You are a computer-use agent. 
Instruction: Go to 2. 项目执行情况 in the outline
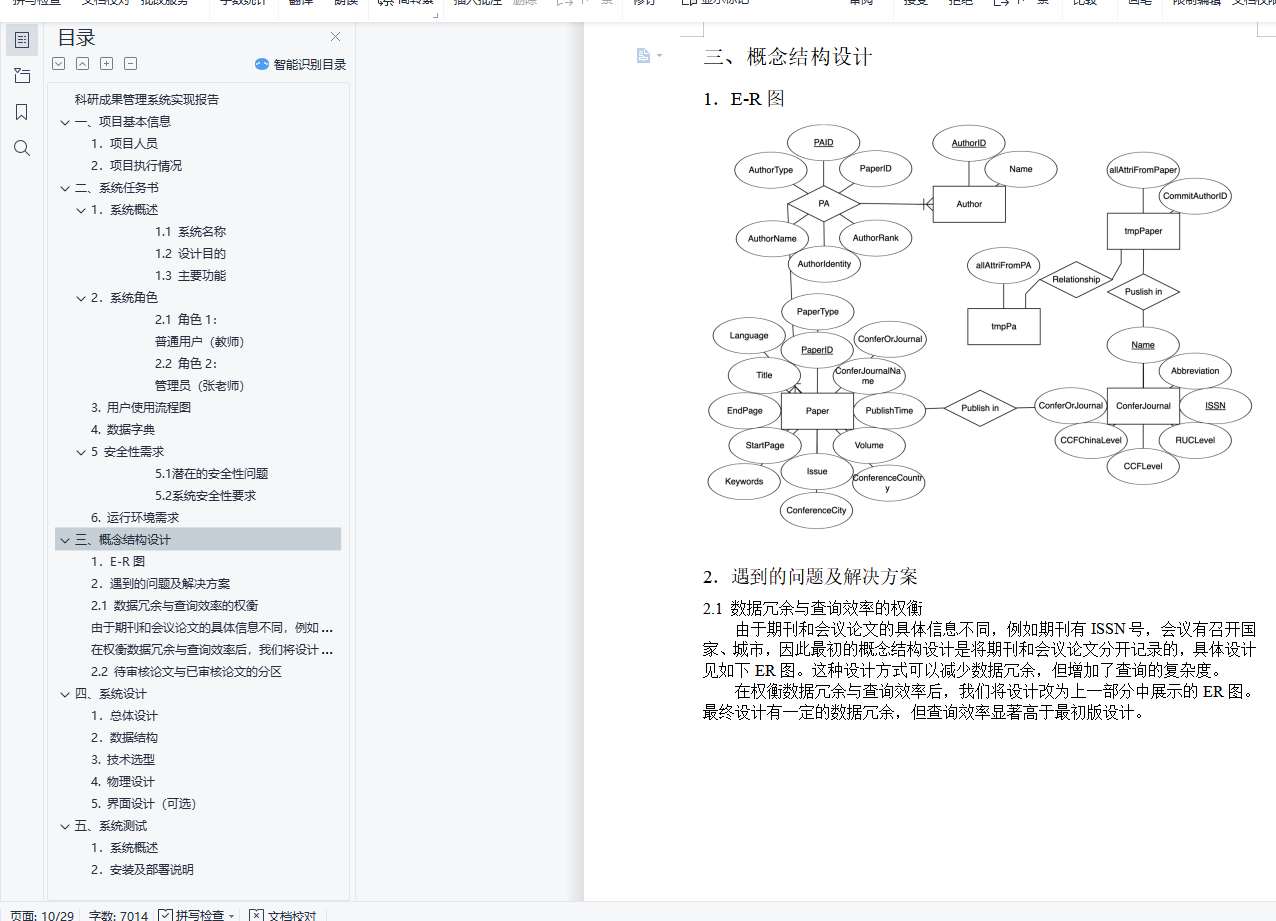pyautogui.click(x=136, y=166)
